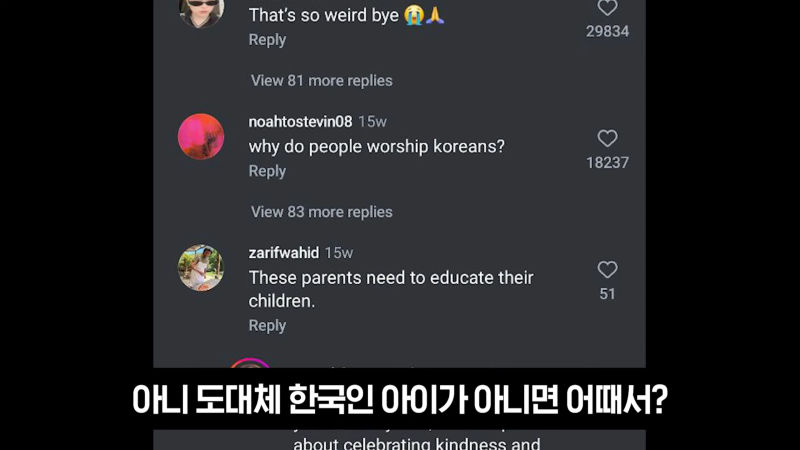Screen dimensions: 800x450
Task: Expand View 81 more replies
Action: (x=321, y=81)
